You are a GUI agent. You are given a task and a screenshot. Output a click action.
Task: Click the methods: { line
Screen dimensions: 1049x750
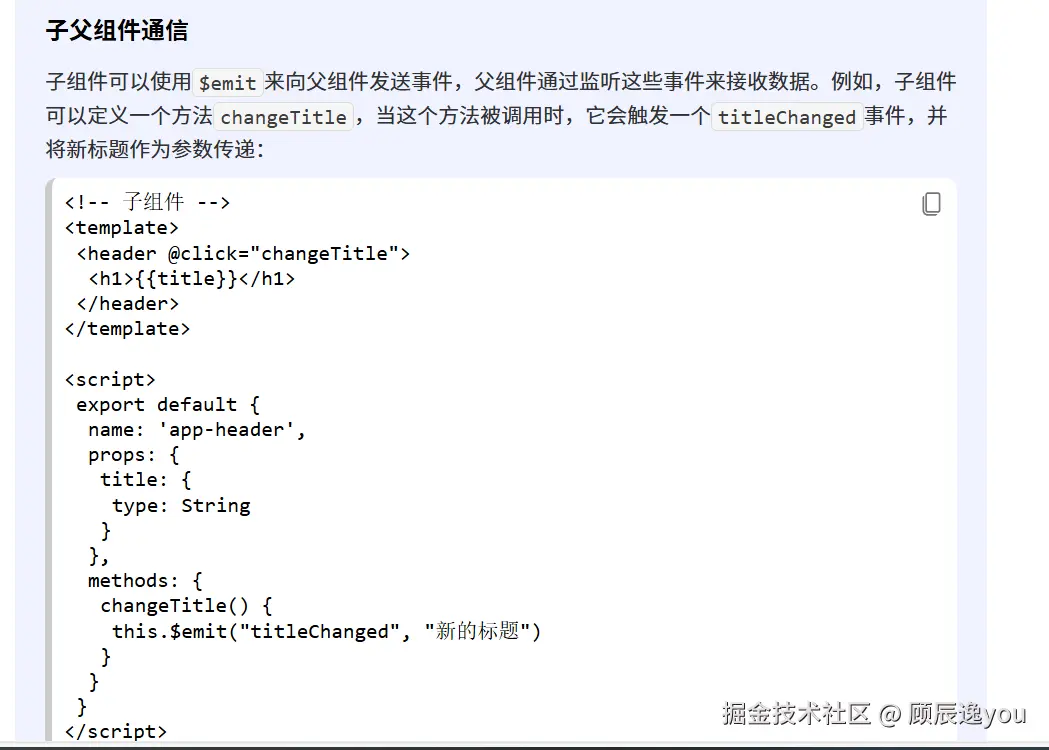(145, 580)
